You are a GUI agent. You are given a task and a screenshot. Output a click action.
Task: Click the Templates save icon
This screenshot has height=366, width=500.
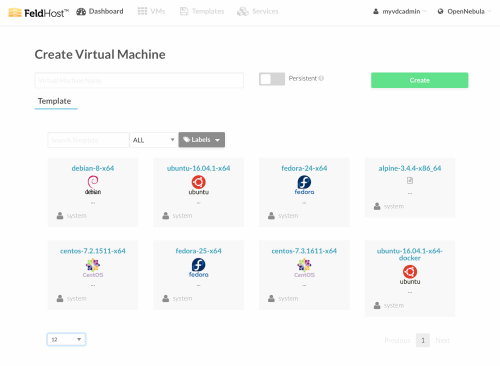tap(184, 11)
